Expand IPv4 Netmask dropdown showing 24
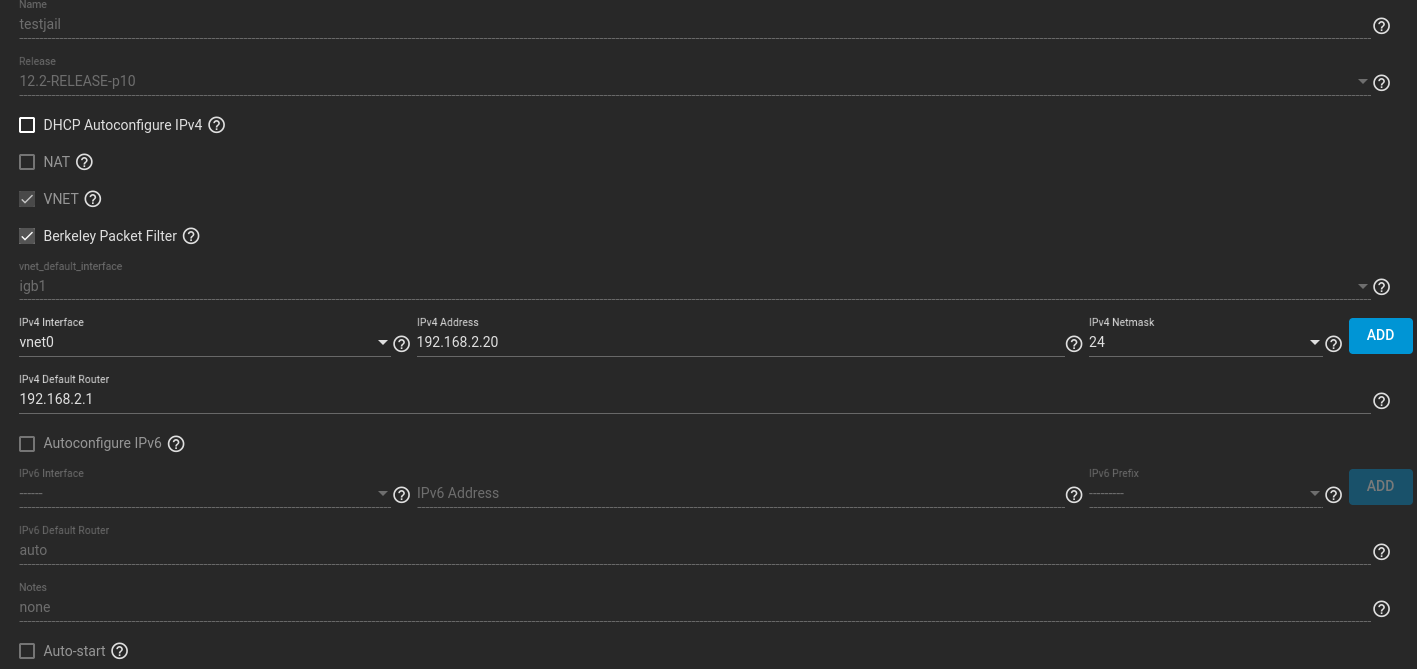The width and height of the screenshot is (1417, 669). pyautogui.click(x=1205, y=342)
